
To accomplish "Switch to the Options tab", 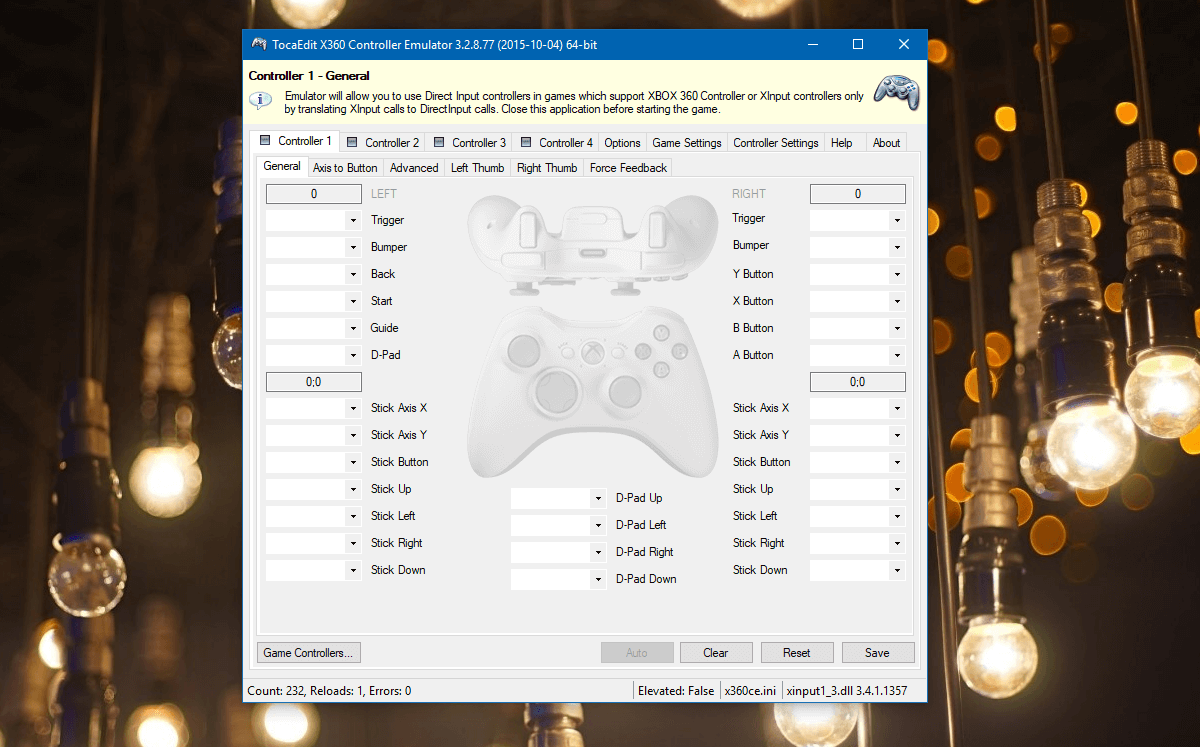I will click(622, 143).
